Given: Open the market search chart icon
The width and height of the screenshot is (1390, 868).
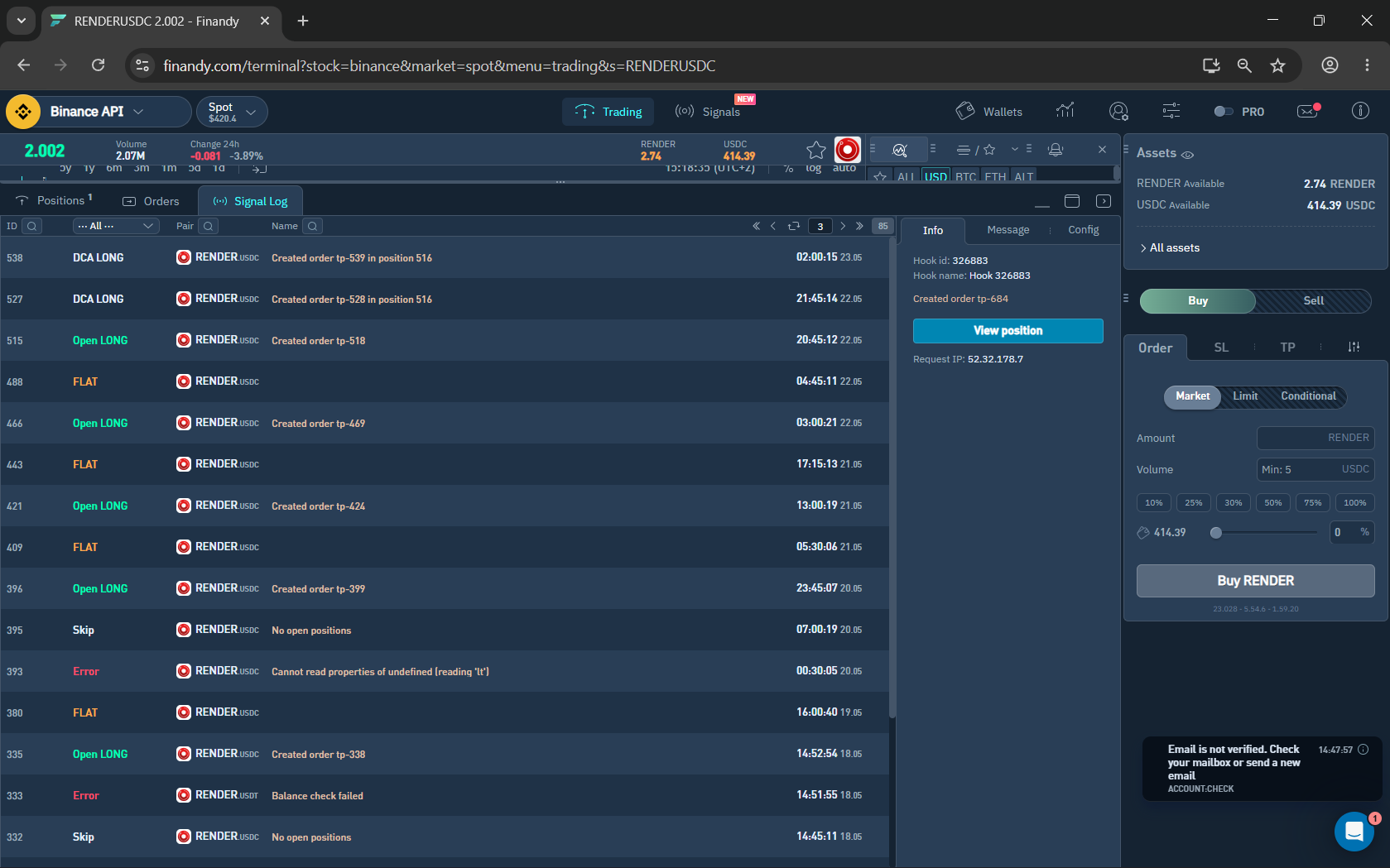Looking at the screenshot, I should tap(900, 150).
